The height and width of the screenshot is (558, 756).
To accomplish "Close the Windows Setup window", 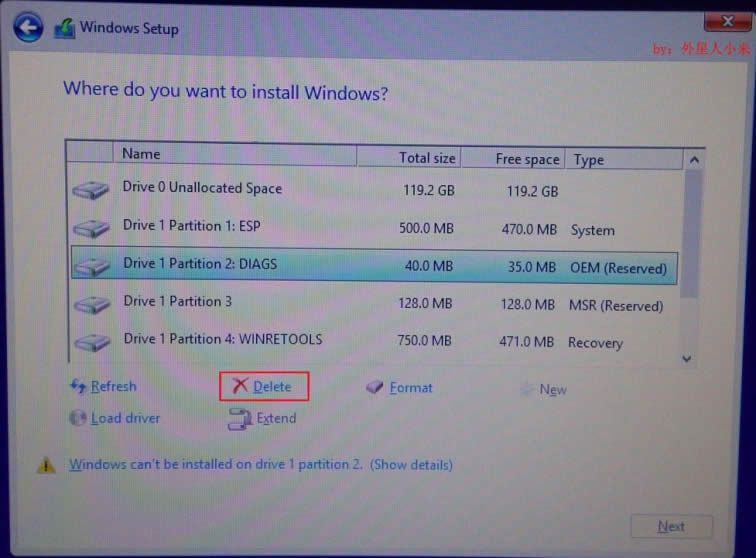I will (x=727, y=20).
